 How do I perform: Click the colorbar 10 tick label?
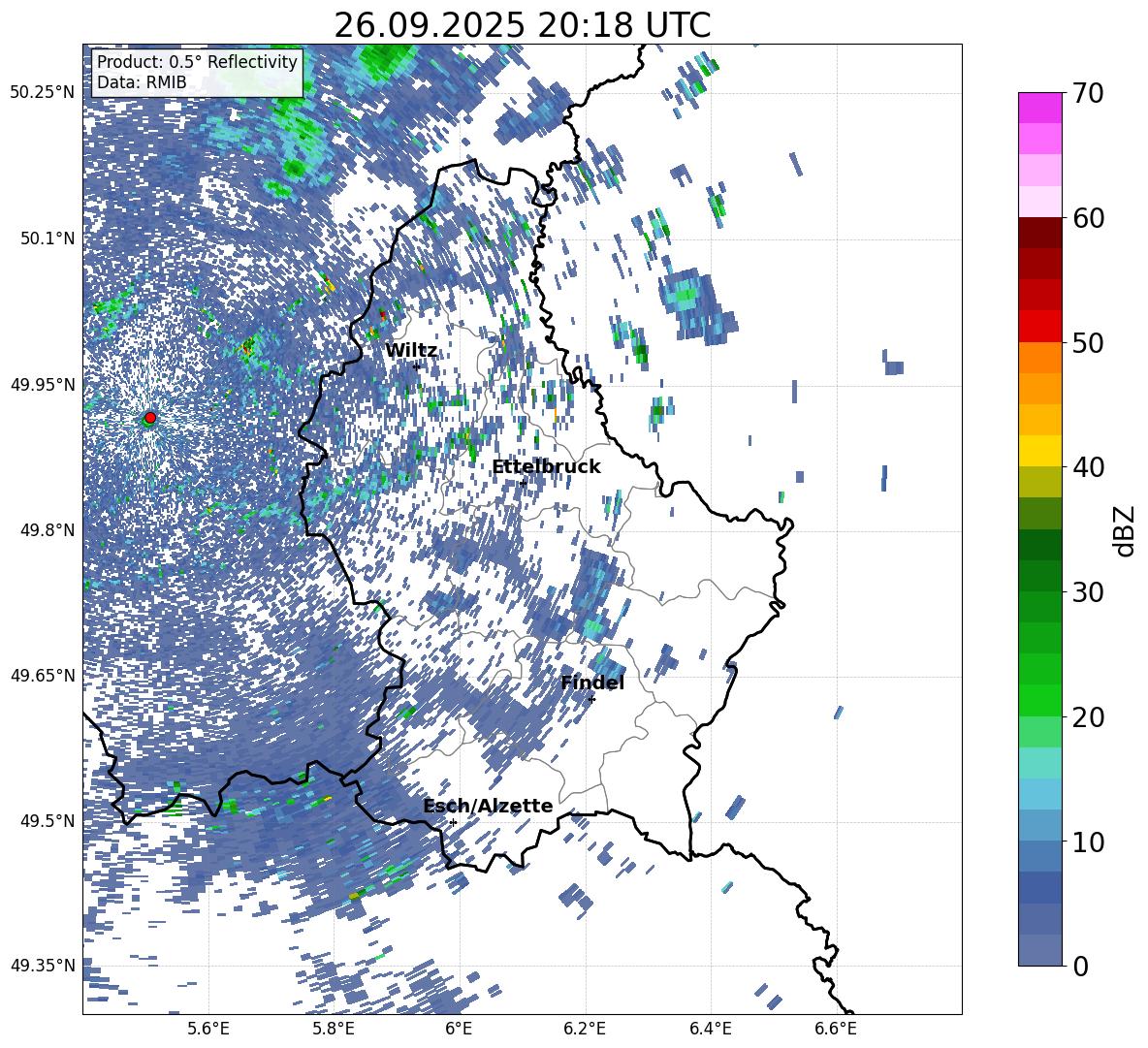(x=1088, y=842)
